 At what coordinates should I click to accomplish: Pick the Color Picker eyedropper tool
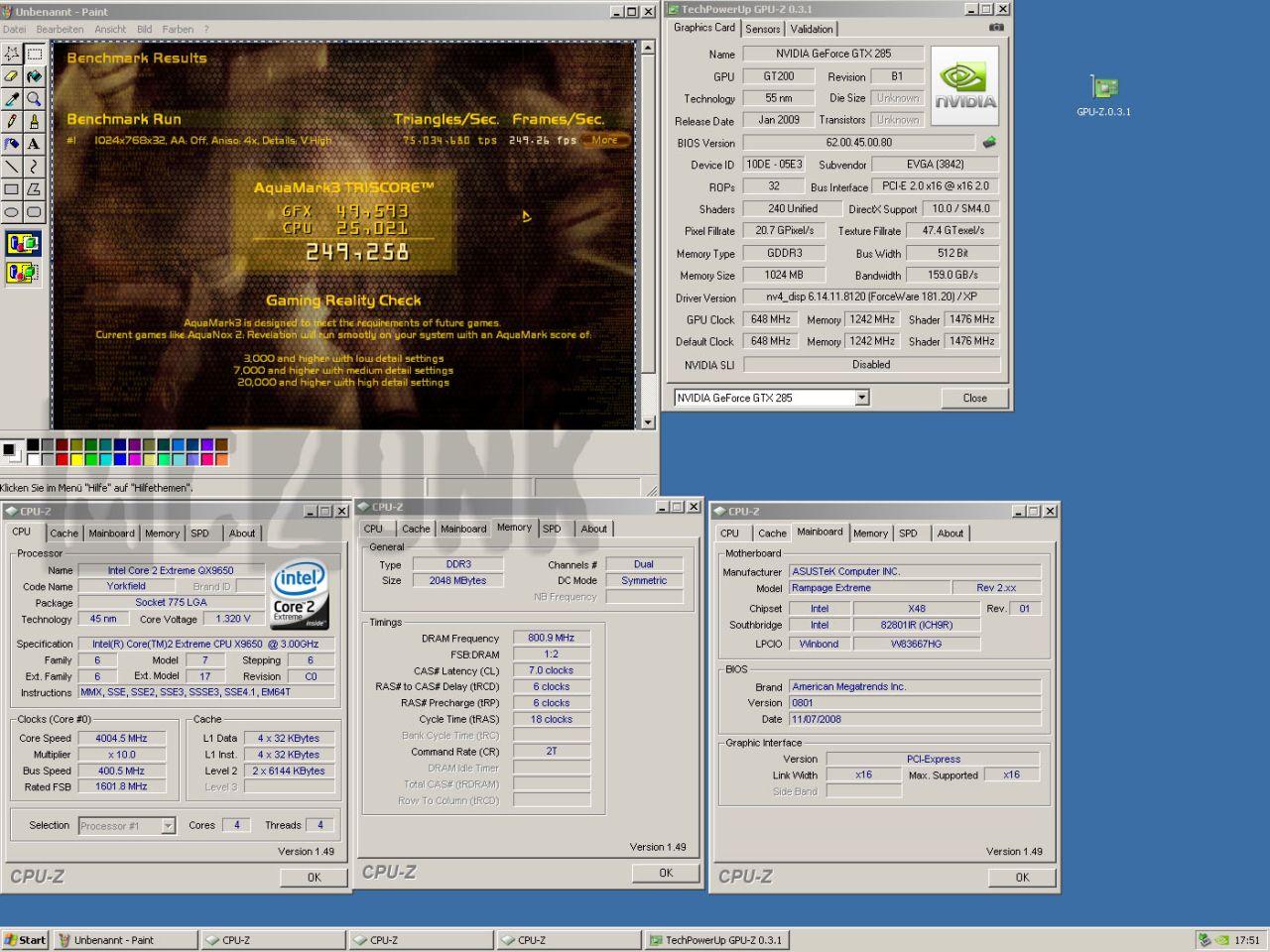(12, 99)
